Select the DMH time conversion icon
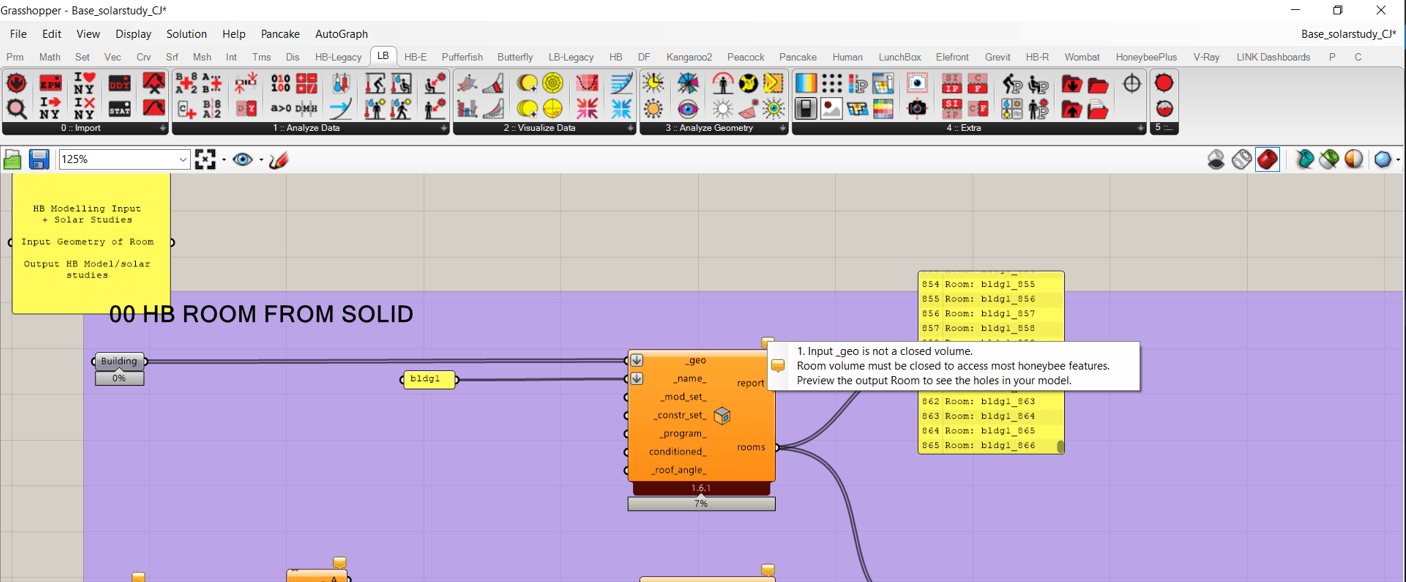 pos(307,108)
